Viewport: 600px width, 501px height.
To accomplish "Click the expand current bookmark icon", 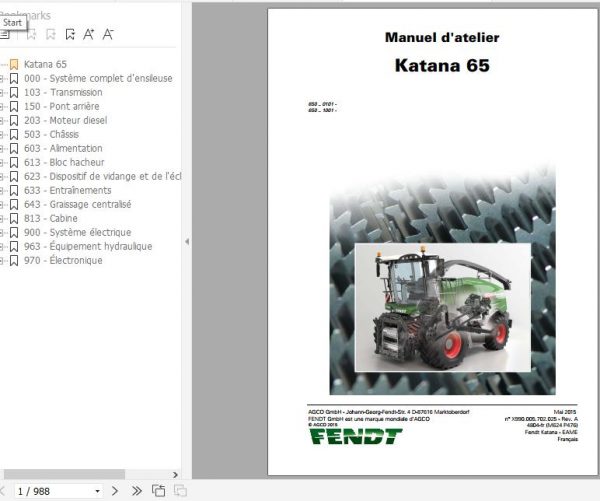I will 31,34.
